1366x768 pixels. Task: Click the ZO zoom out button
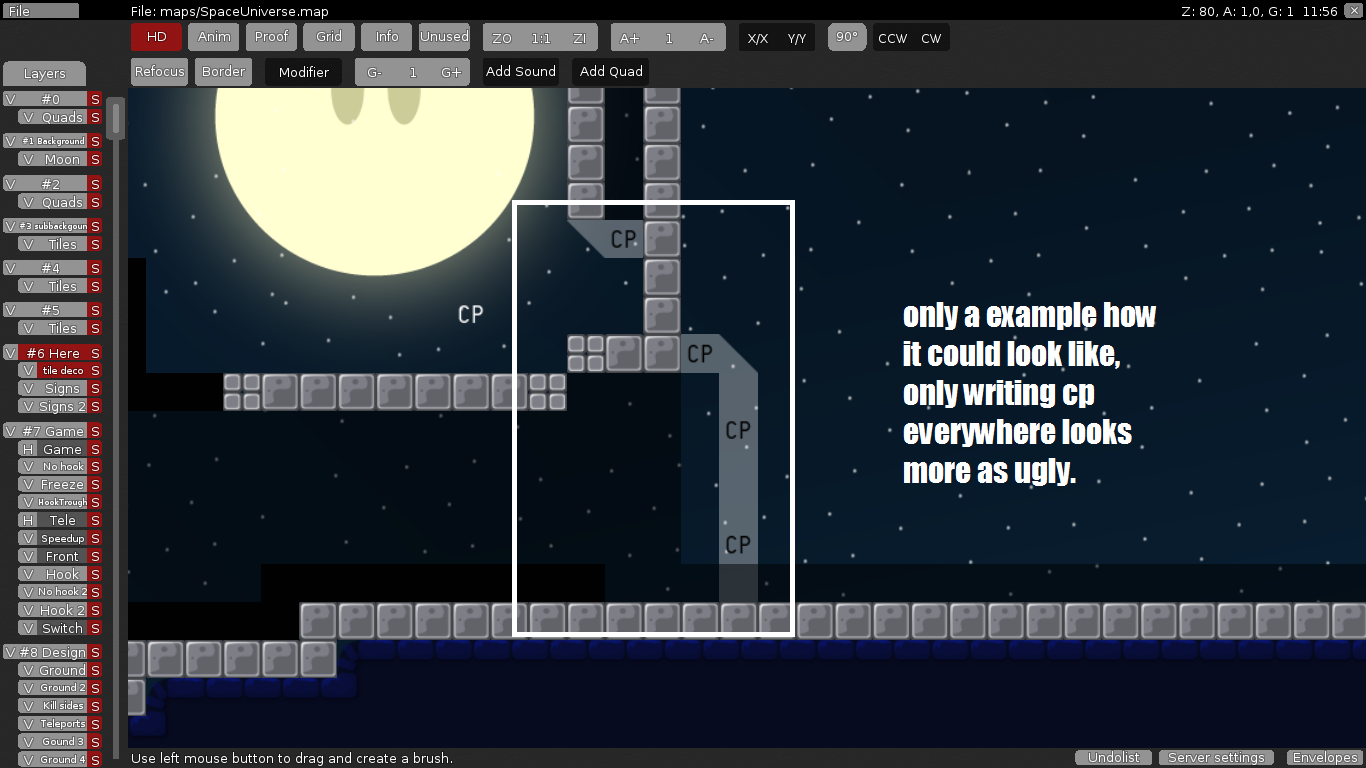[x=502, y=38]
